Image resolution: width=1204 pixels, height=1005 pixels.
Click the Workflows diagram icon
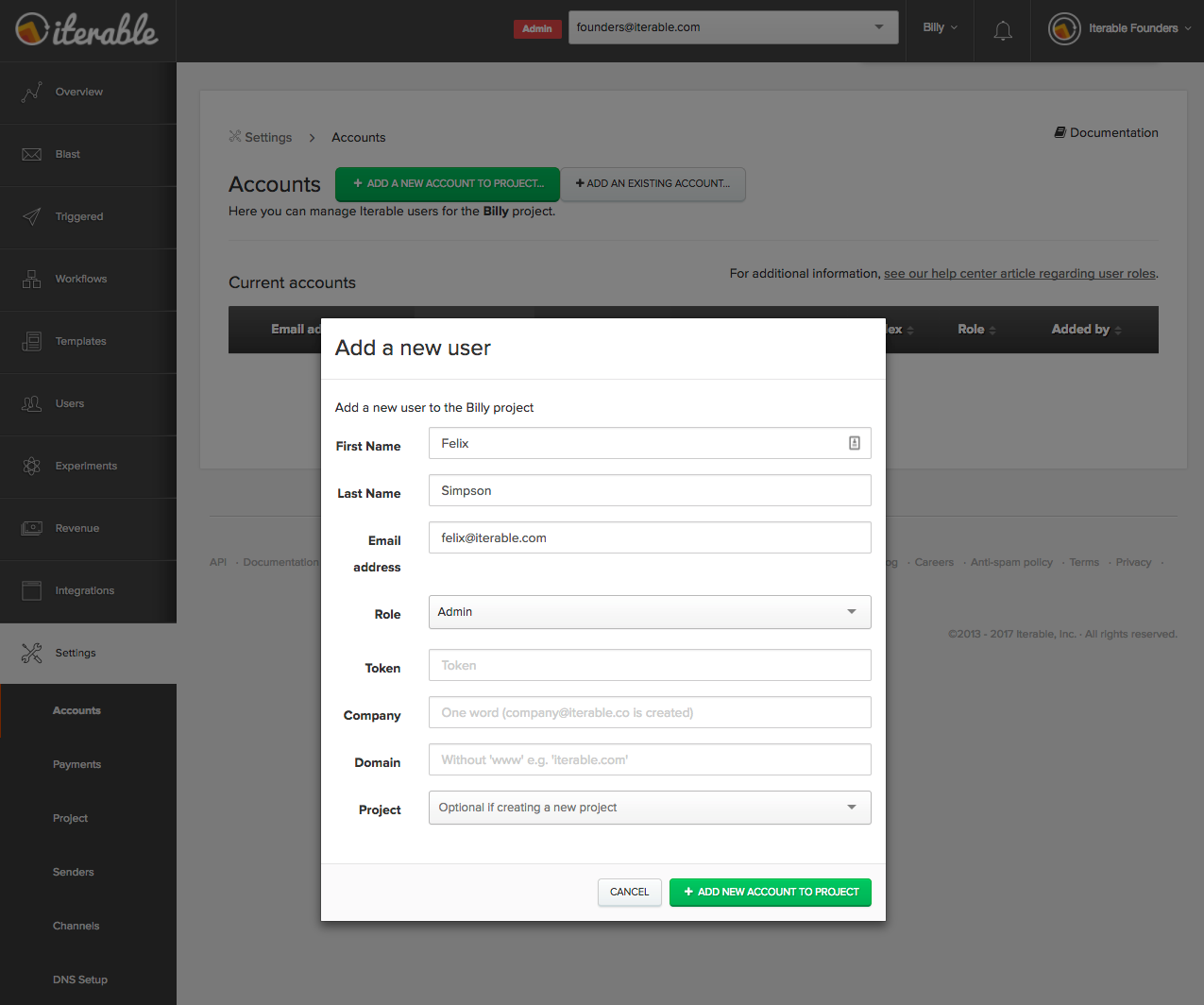[32, 279]
